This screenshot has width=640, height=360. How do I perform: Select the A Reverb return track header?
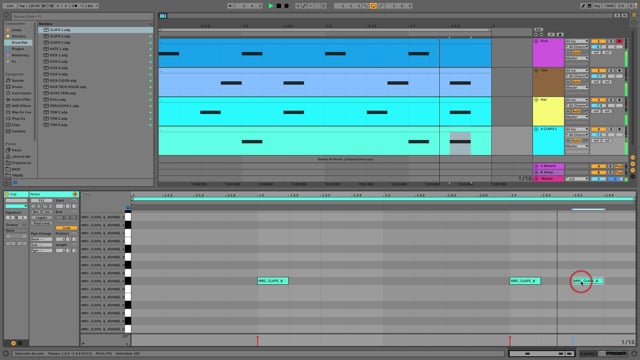point(549,166)
